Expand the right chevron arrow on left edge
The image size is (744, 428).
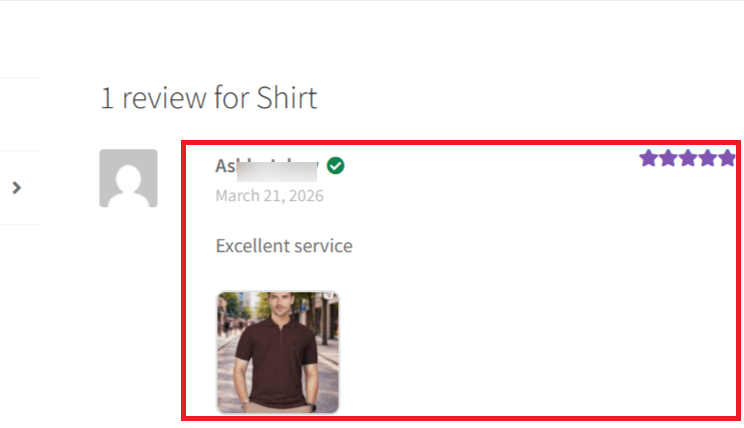[x=17, y=187]
